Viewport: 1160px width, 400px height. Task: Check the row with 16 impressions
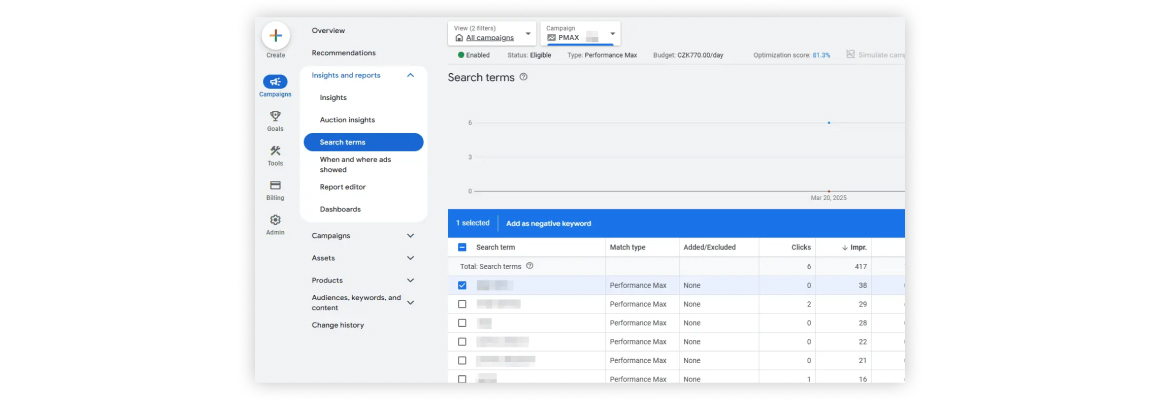(462, 379)
